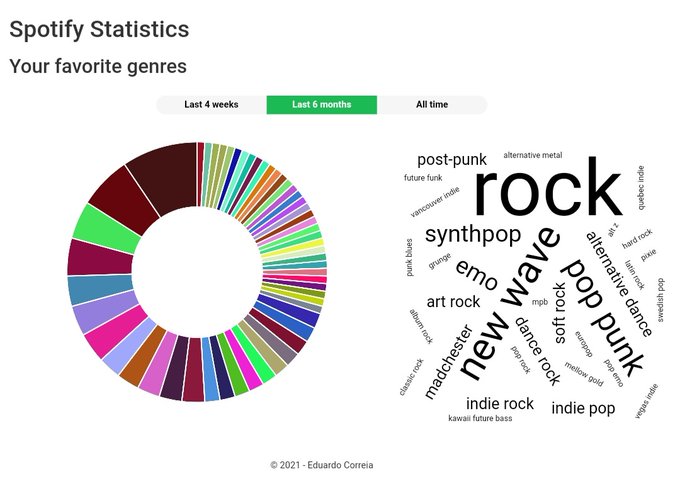The width and height of the screenshot is (680, 484).
Task: Click the hard rock genre word
Action: [x=637, y=239]
